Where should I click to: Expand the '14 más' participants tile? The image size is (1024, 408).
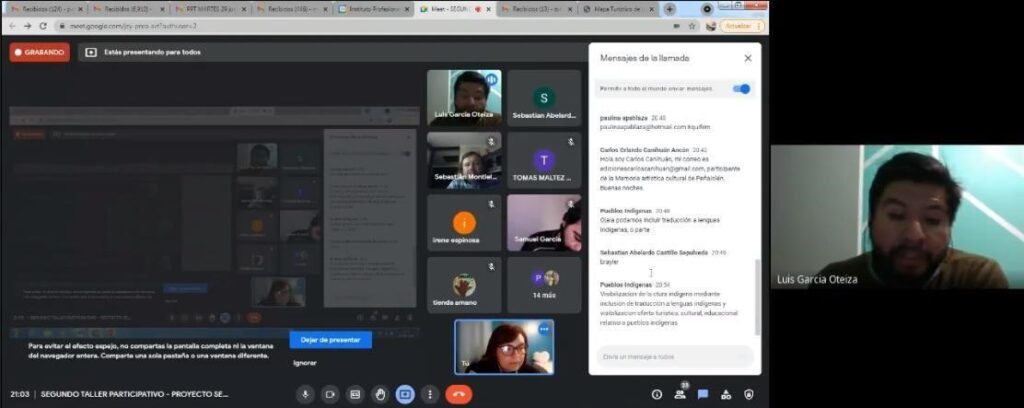click(x=544, y=285)
